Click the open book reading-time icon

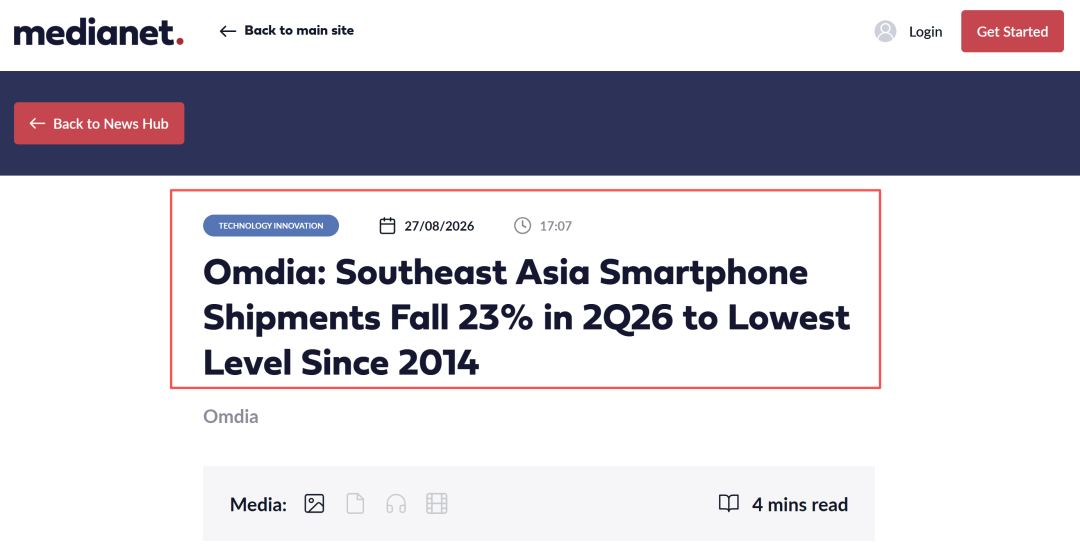[729, 504]
